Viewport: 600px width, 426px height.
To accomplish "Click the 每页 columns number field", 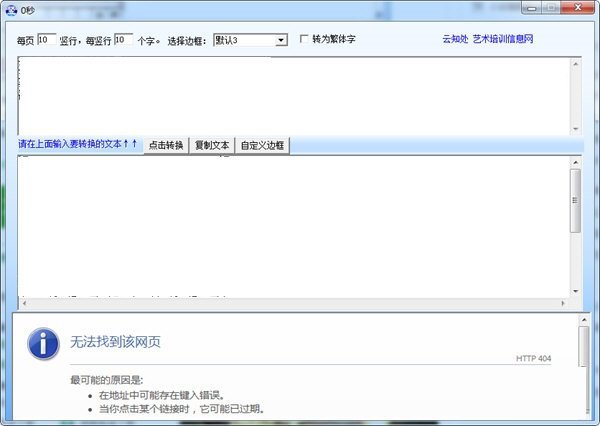I will point(47,40).
